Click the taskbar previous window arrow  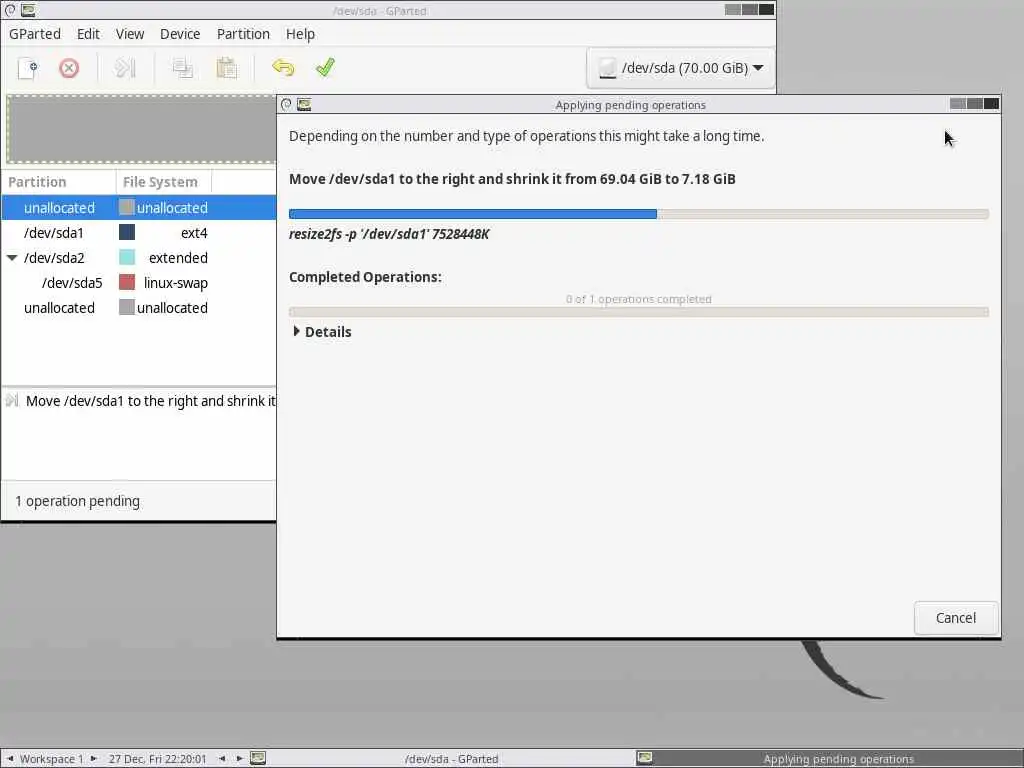[222, 758]
